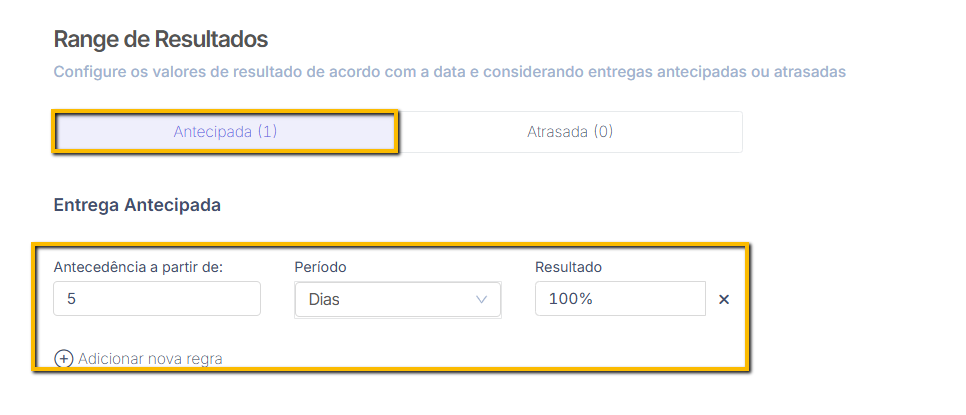Place cursor in the 100% value
The width and height of the screenshot is (966, 415).
[x=570, y=299]
